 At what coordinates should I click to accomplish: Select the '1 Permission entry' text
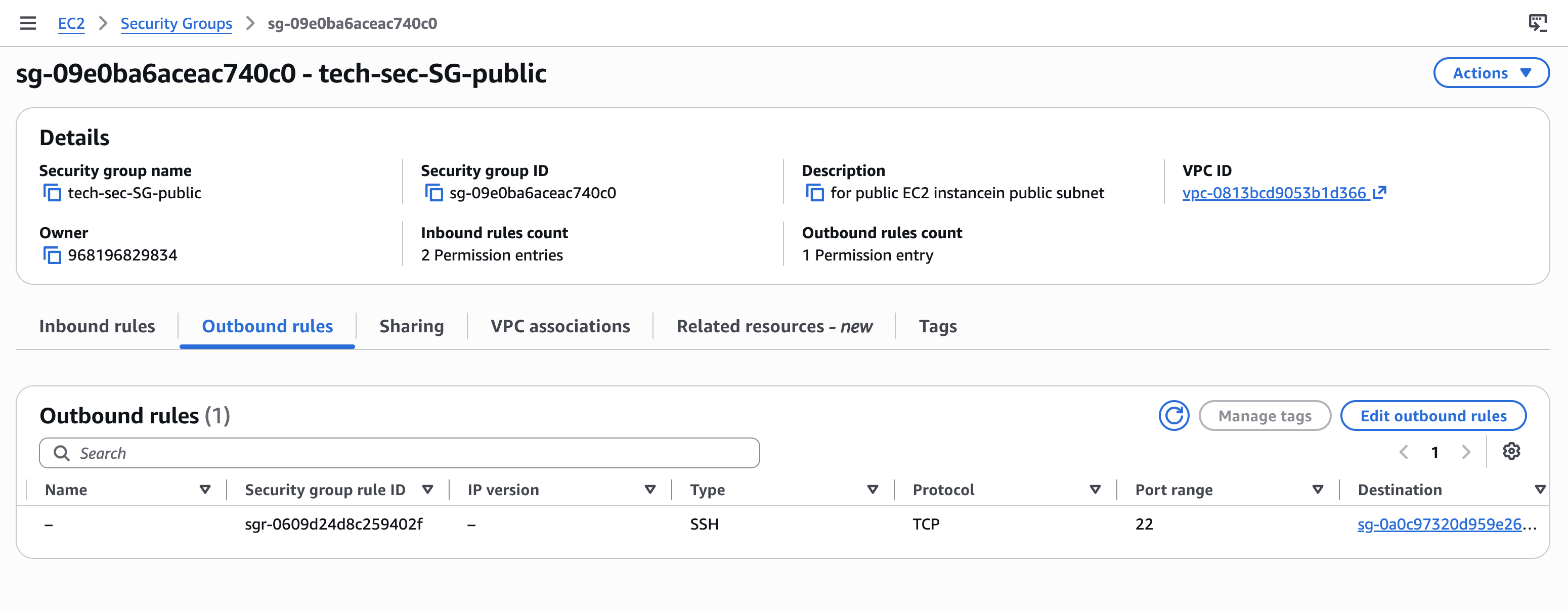[867, 255]
